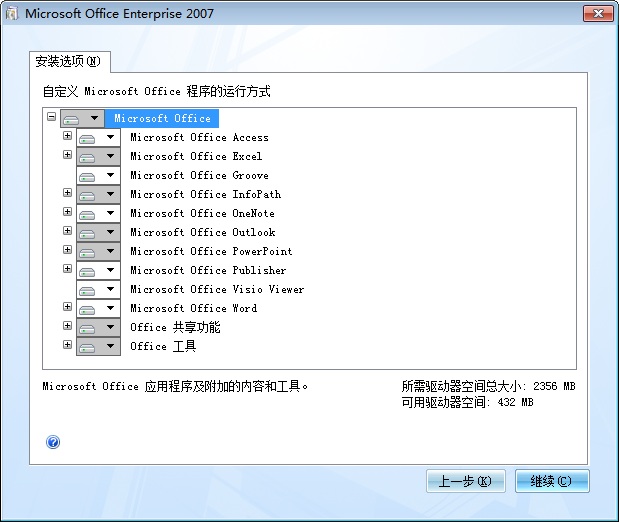Click the 所需驱动器空间总大小 2356 MB text

click(x=488, y=386)
